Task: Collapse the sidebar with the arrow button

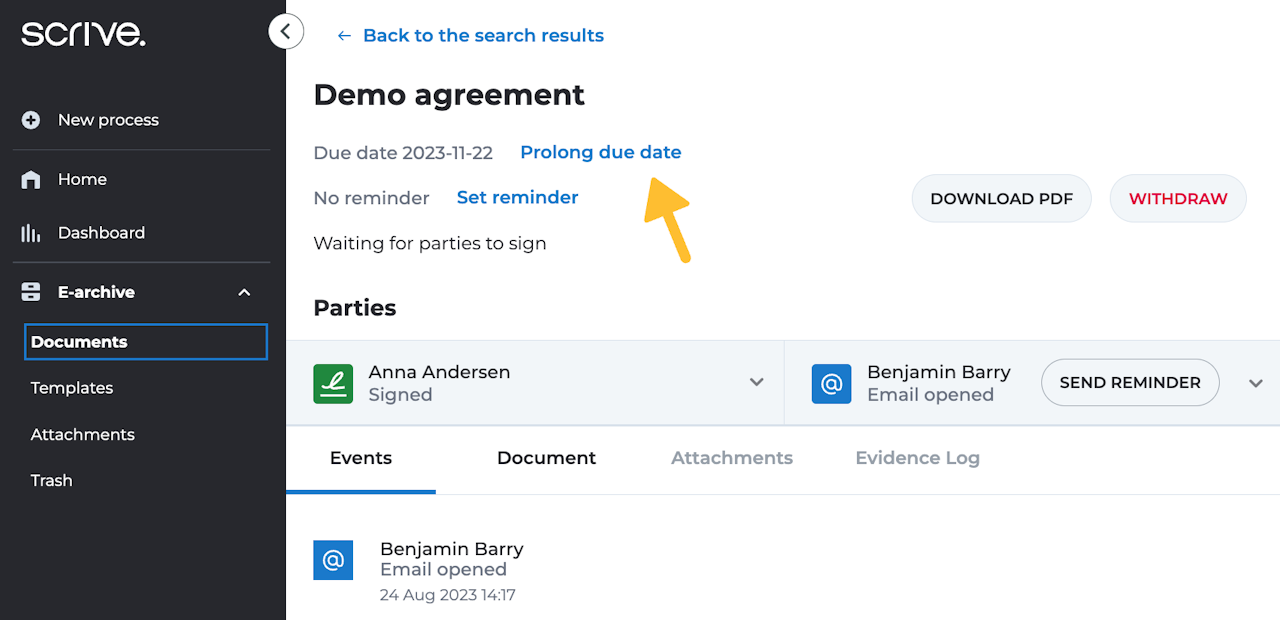Action: pos(286,32)
